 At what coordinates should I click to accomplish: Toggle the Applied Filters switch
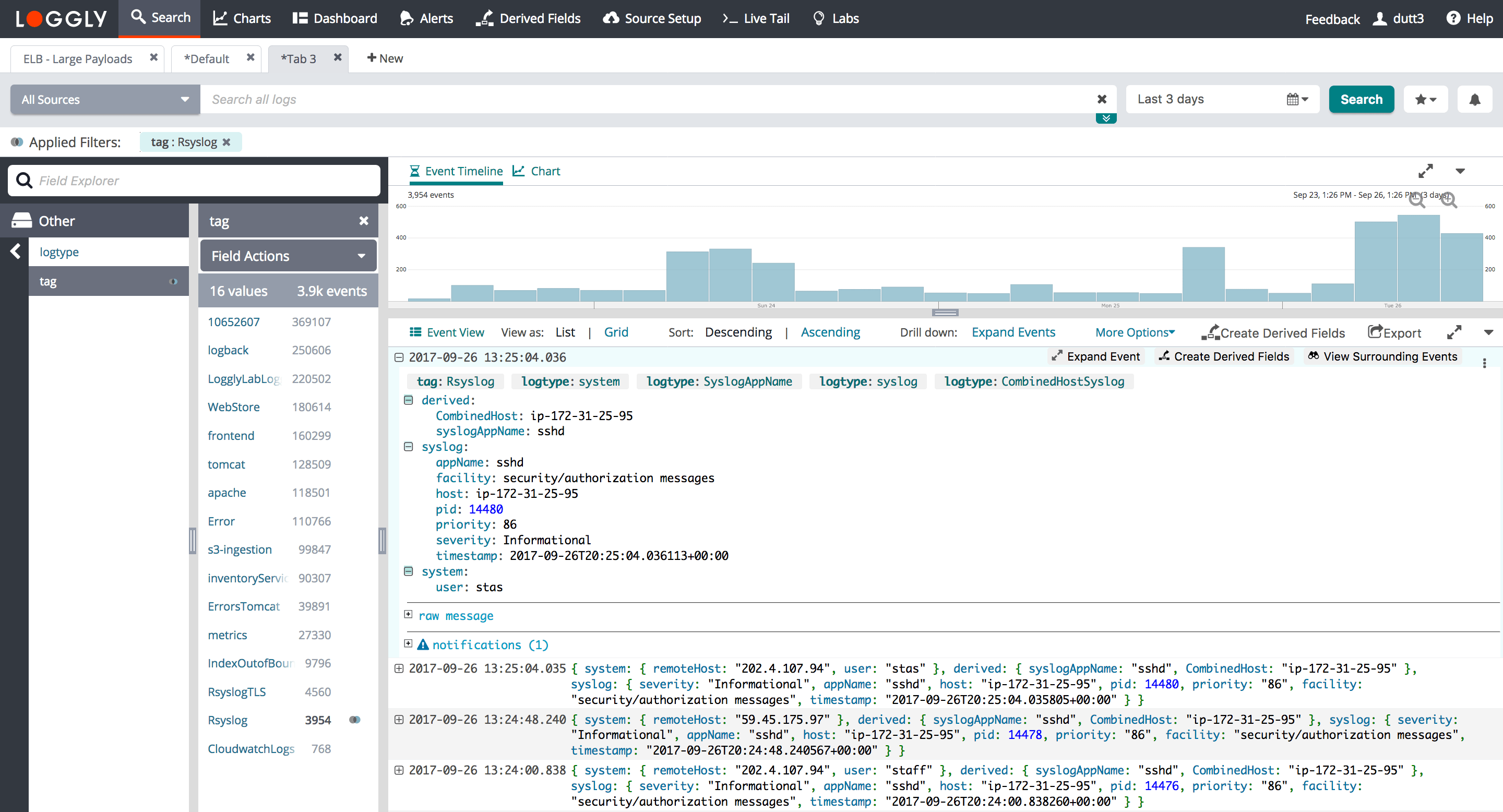pyautogui.click(x=17, y=142)
